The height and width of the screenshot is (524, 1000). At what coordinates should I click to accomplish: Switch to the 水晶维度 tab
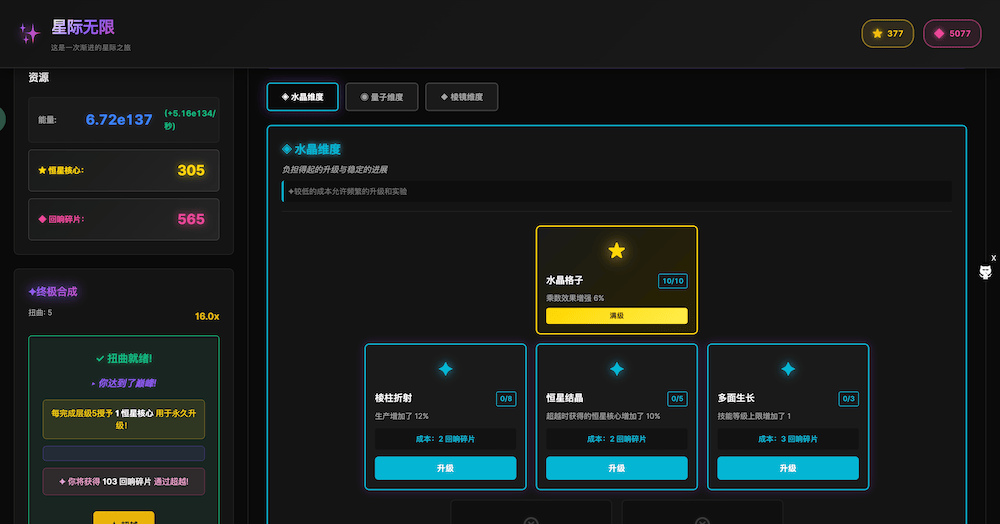(x=302, y=97)
